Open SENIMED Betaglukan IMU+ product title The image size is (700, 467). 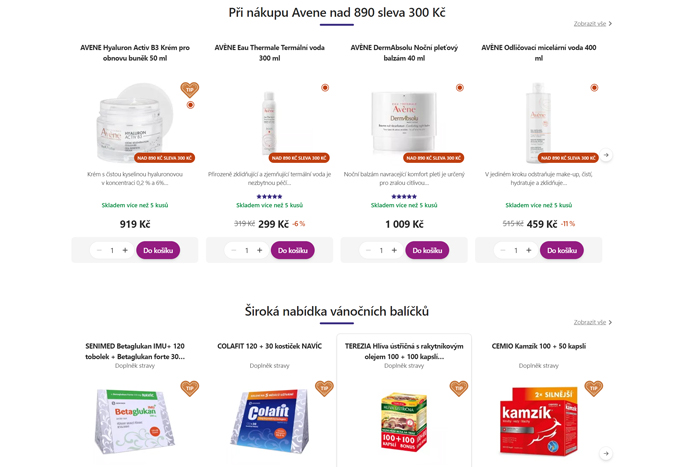135,351
